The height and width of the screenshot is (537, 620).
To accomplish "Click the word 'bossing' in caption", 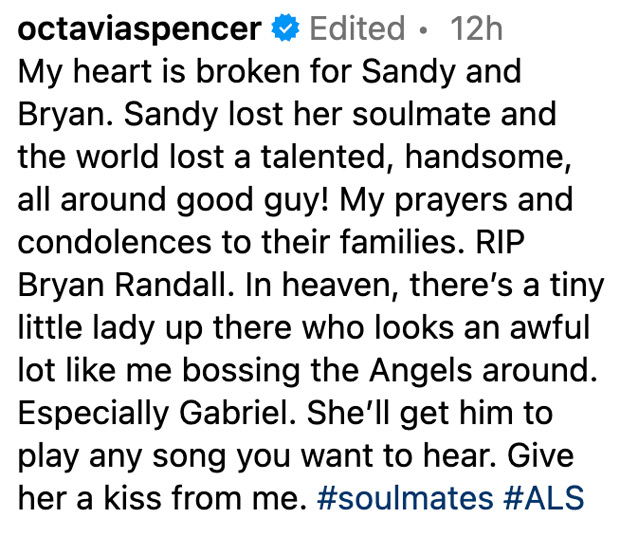I will point(242,372).
